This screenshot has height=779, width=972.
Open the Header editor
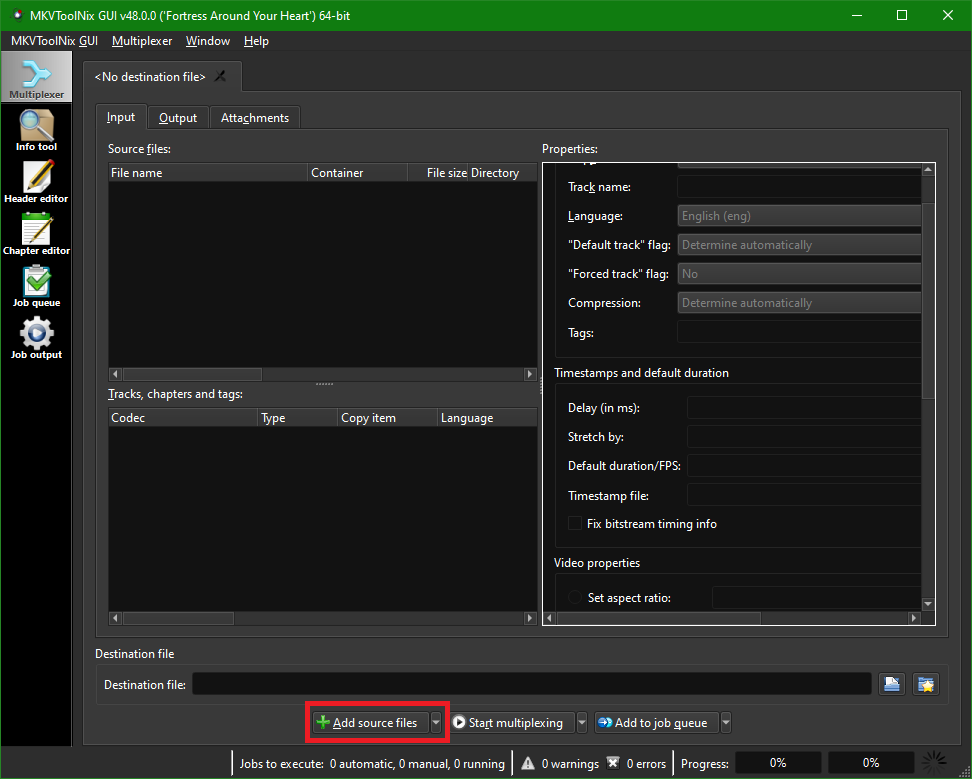36,182
